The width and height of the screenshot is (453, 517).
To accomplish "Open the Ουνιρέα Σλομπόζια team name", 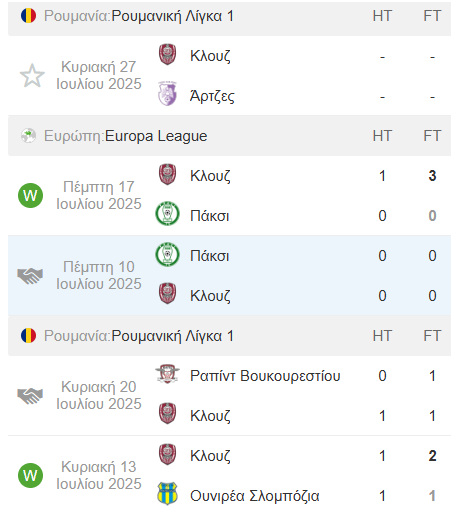I will coord(255,496).
